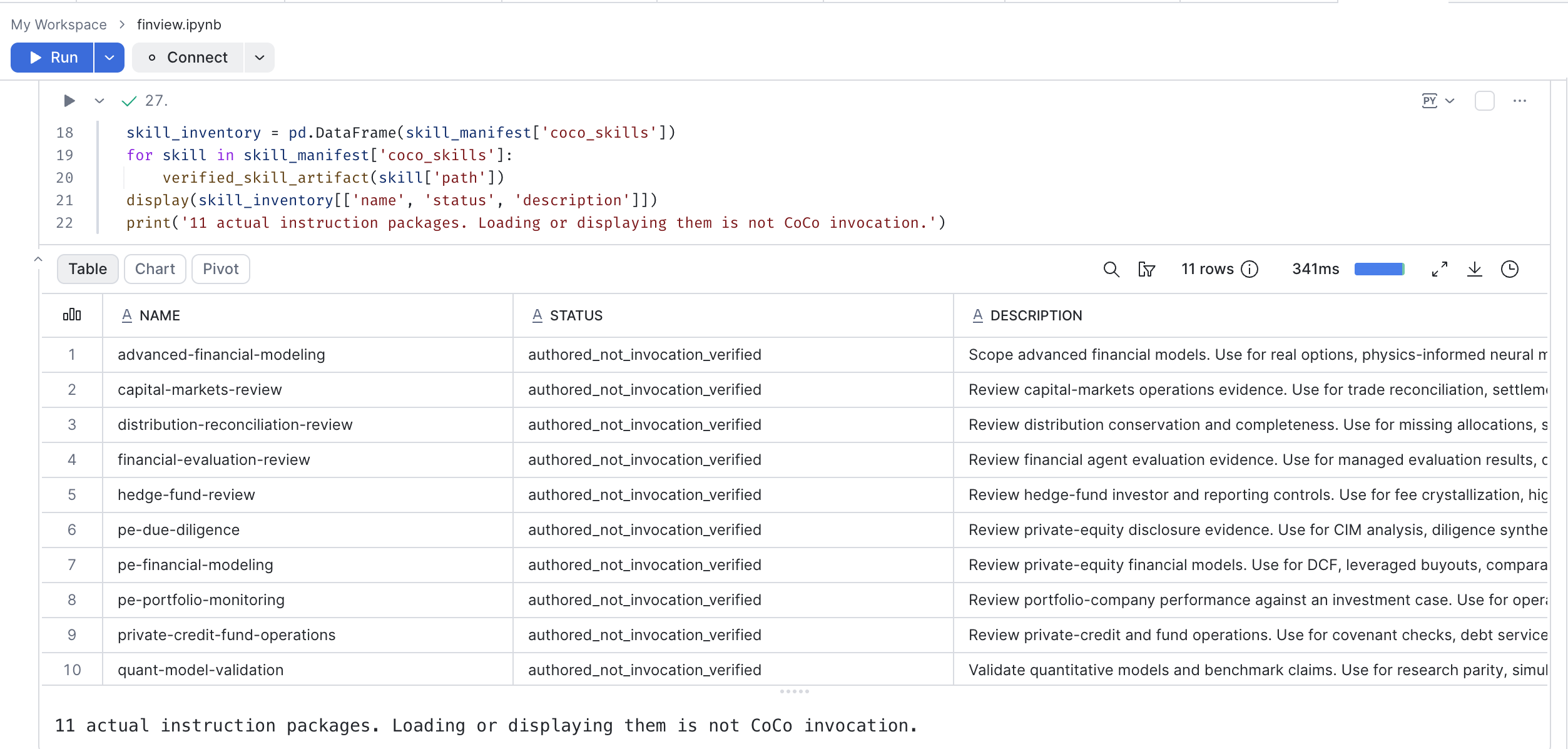
Task: Switch to the Chart view tab
Action: (x=155, y=269)
